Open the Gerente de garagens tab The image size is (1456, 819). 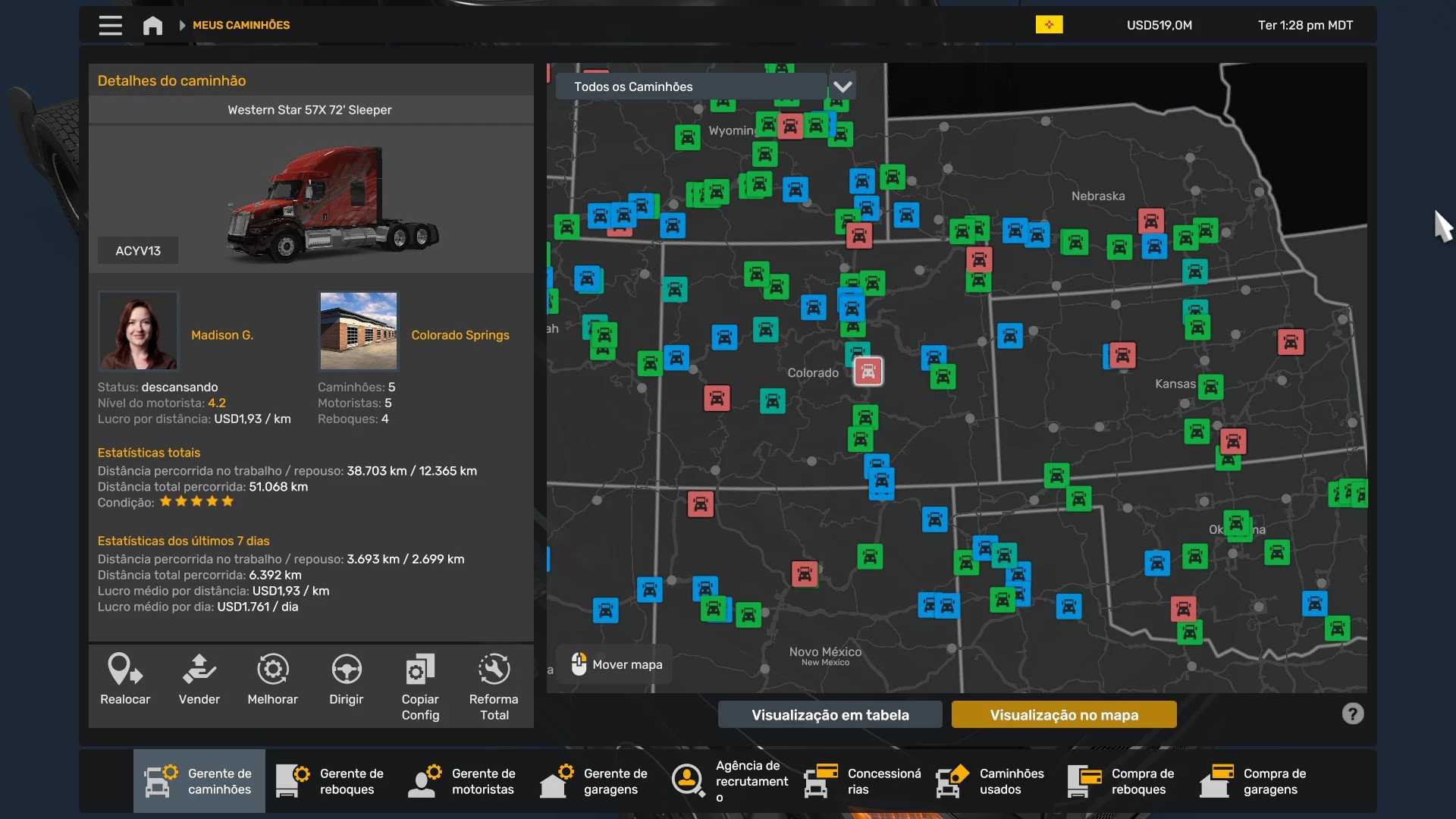point(595,782)
